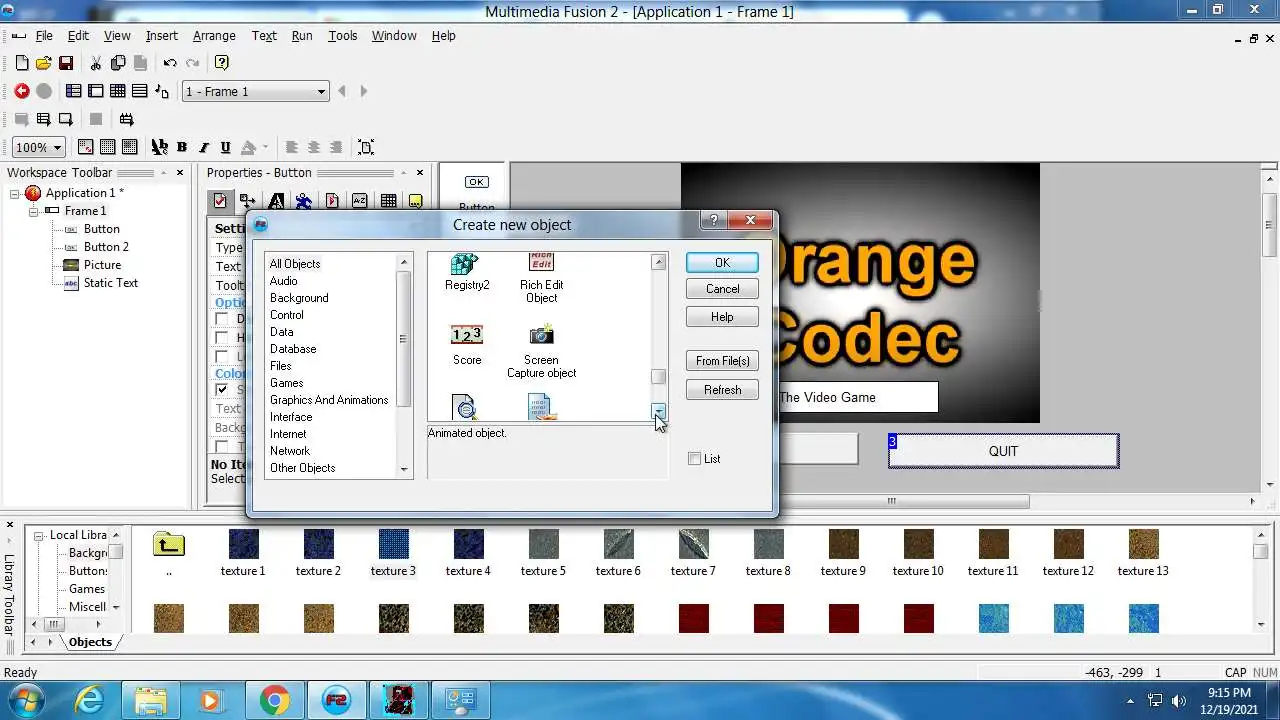Enable the List checkbox in the dialog

coord(695,459)
